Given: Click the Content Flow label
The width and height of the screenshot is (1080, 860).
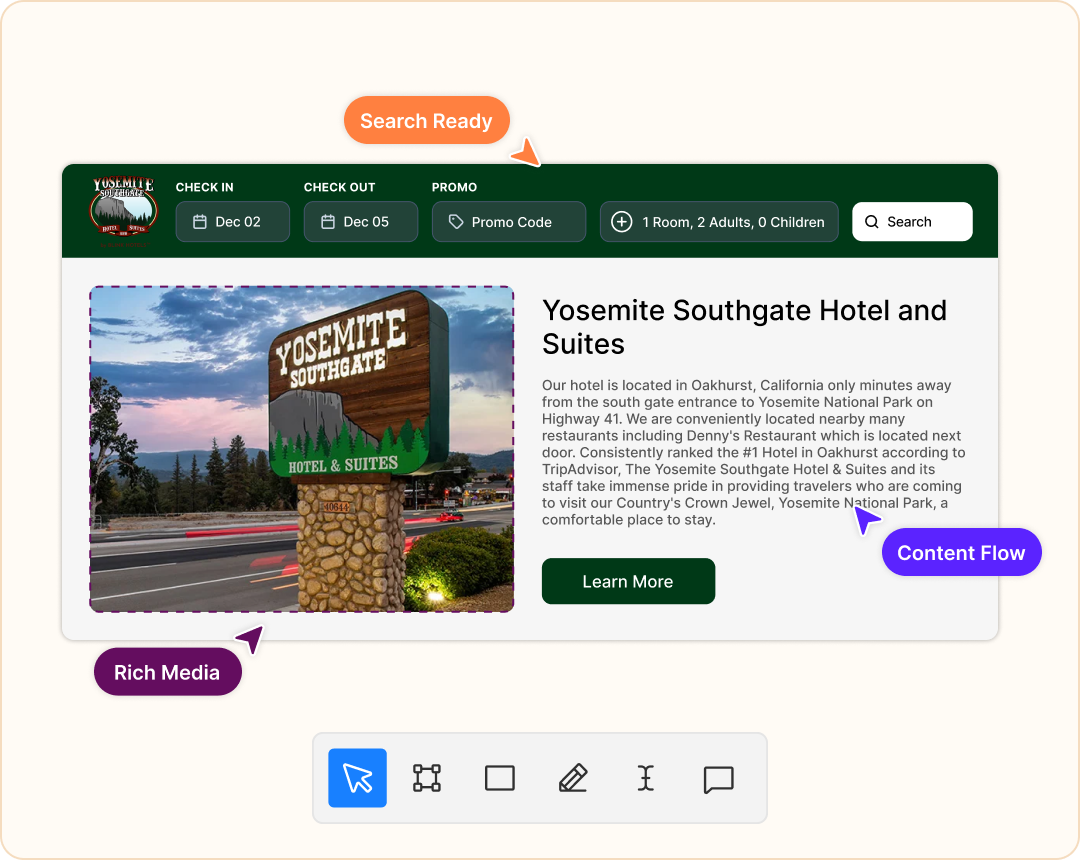Looking at the screenshot, I should pos(962,552).
